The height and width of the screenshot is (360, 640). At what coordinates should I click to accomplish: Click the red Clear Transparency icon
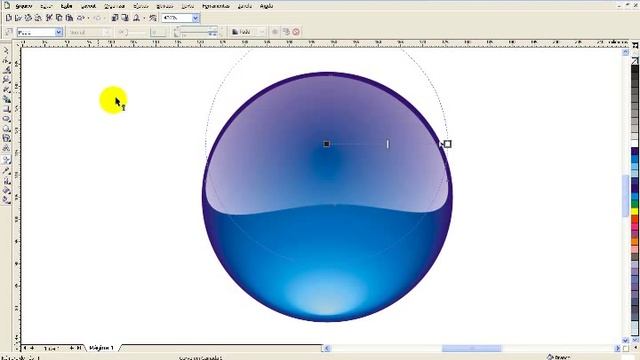point(296,32)
